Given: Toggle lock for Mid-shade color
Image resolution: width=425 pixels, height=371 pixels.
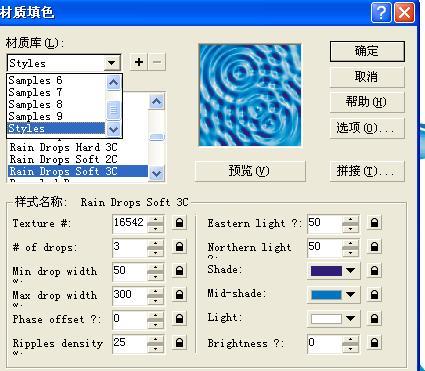Looking at the screenshot, I should (x=374, y=295).
